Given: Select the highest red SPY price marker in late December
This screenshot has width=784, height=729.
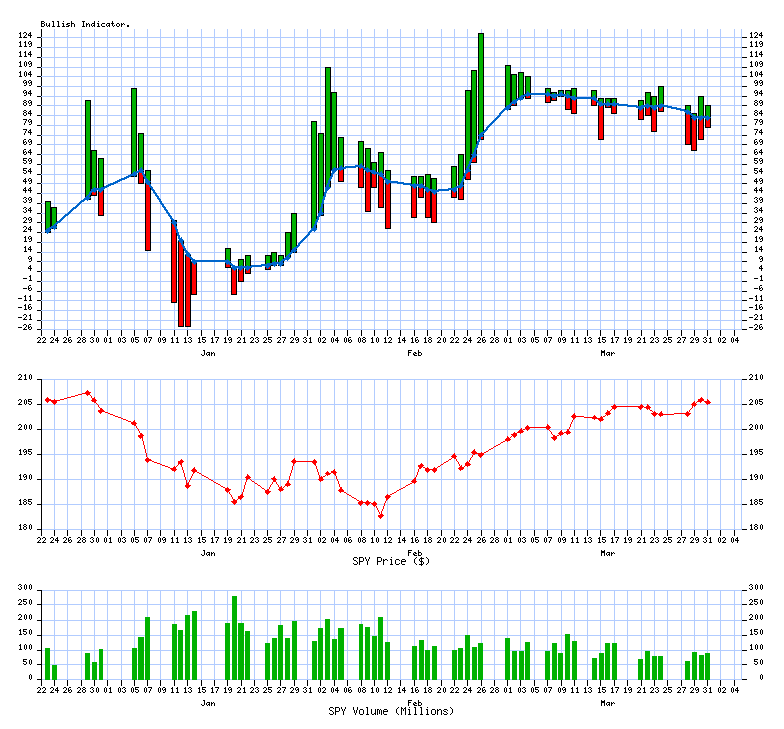Looking at the screenshot, I should (x=88, y=393).
